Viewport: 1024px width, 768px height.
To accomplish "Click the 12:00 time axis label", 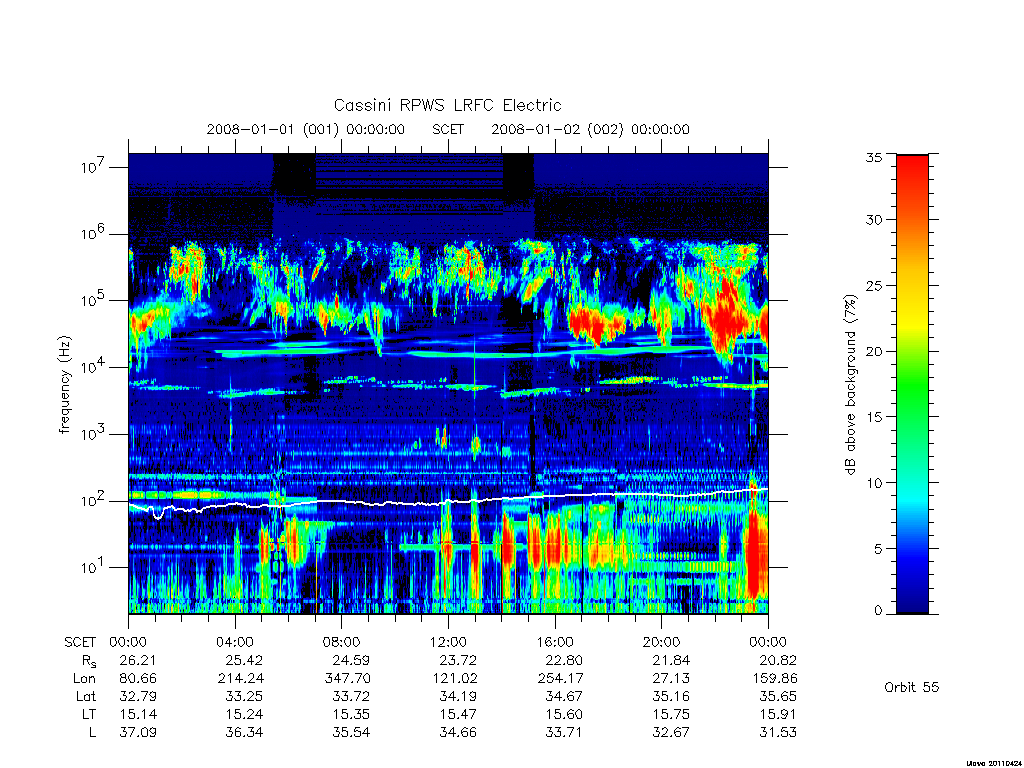I will point(448,642).
